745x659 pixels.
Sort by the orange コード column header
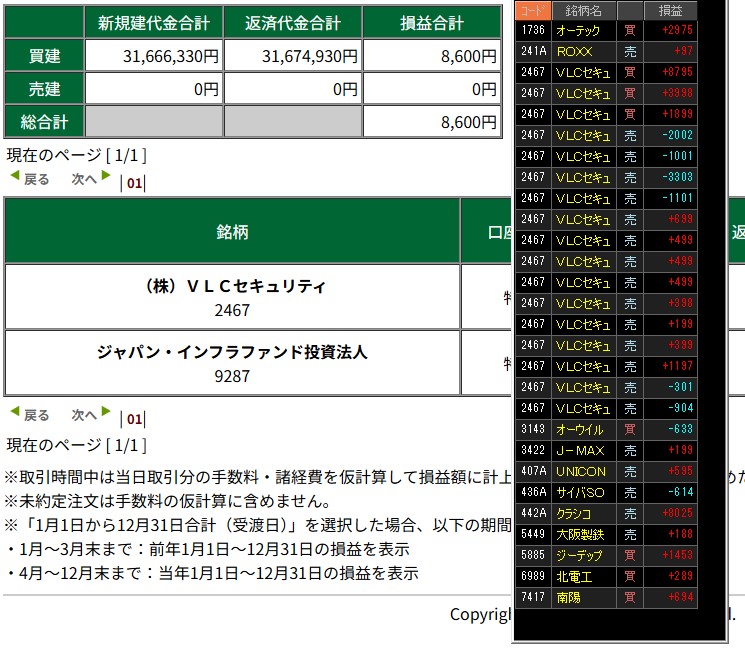(x=534, y=11)
